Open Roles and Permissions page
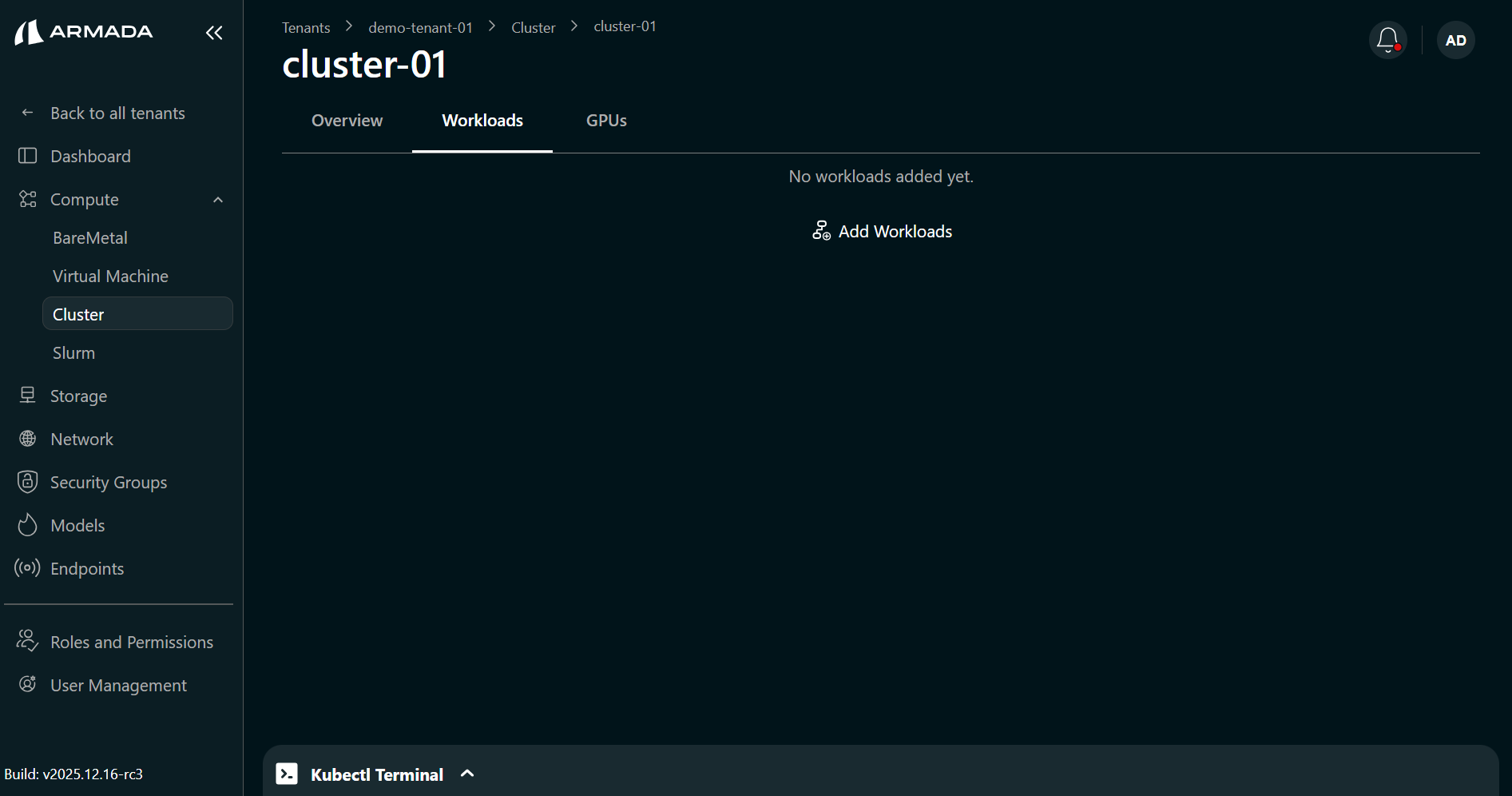Image resolution: width=1512 pixels, height=796 pixels. (x=132, y=643)
